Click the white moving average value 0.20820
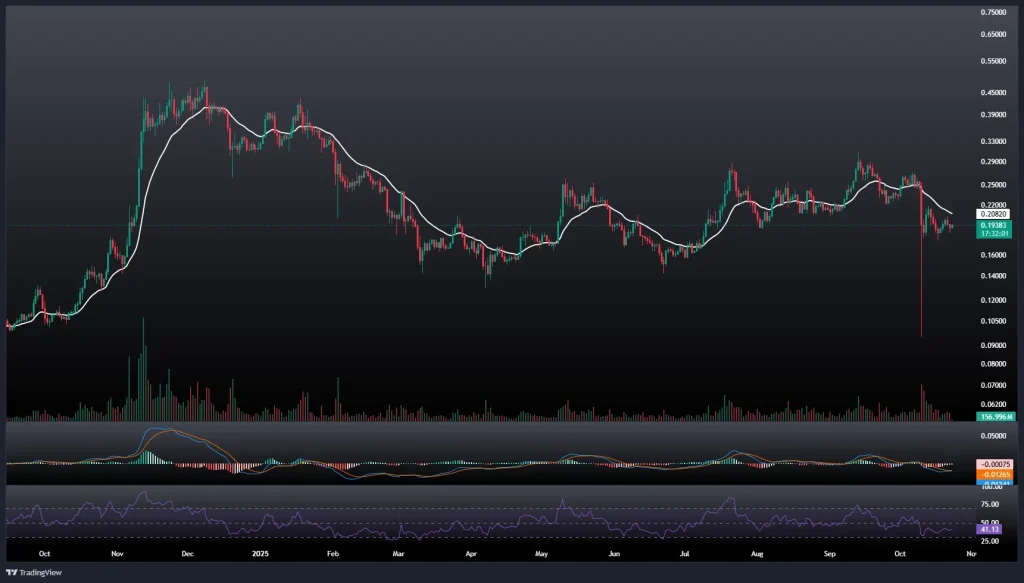 click(x=994, y=214)
